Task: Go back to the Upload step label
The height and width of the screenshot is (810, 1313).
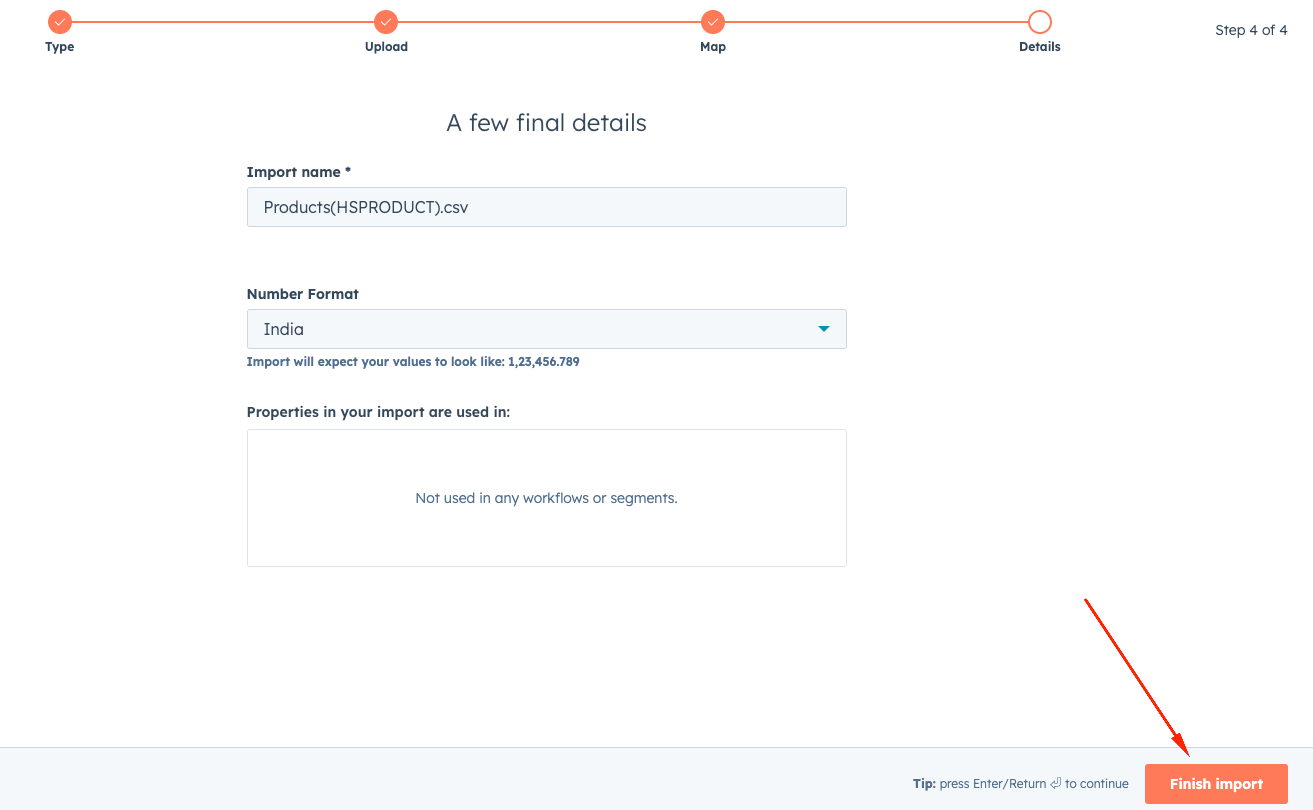Action: [386, 47]
